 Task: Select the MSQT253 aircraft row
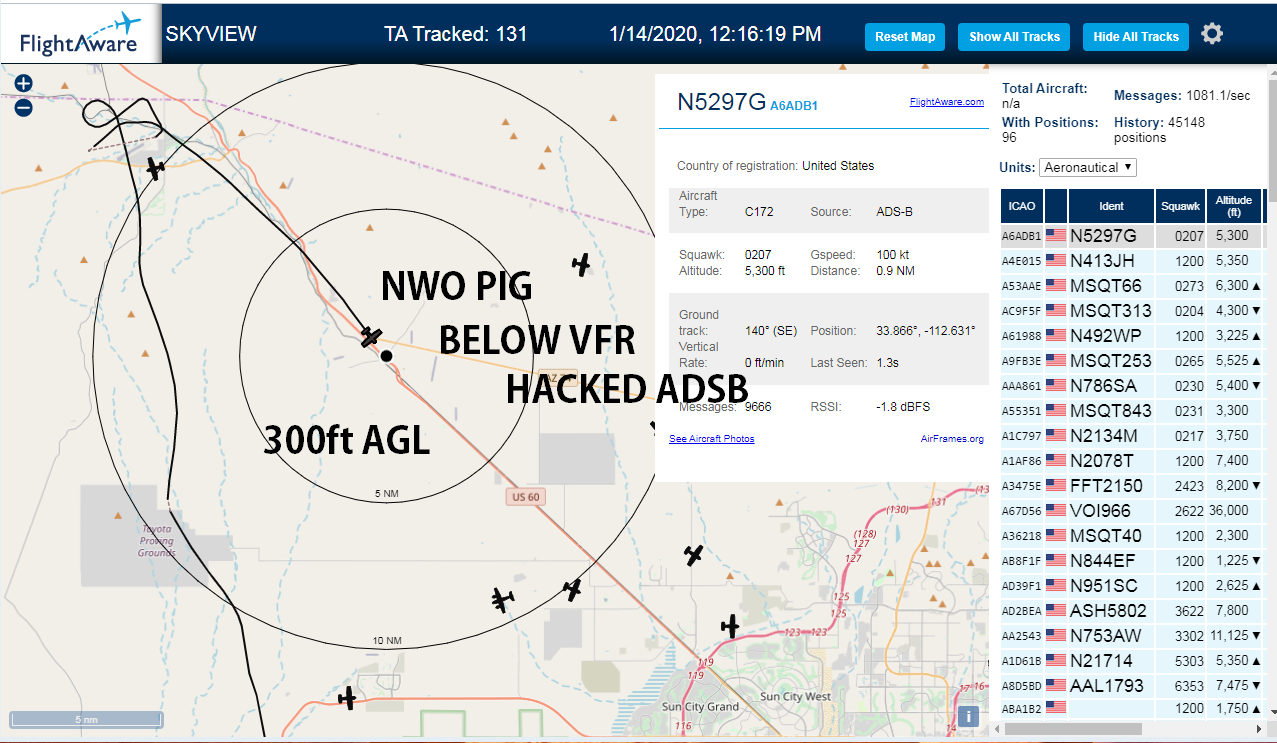(1132, 361)
